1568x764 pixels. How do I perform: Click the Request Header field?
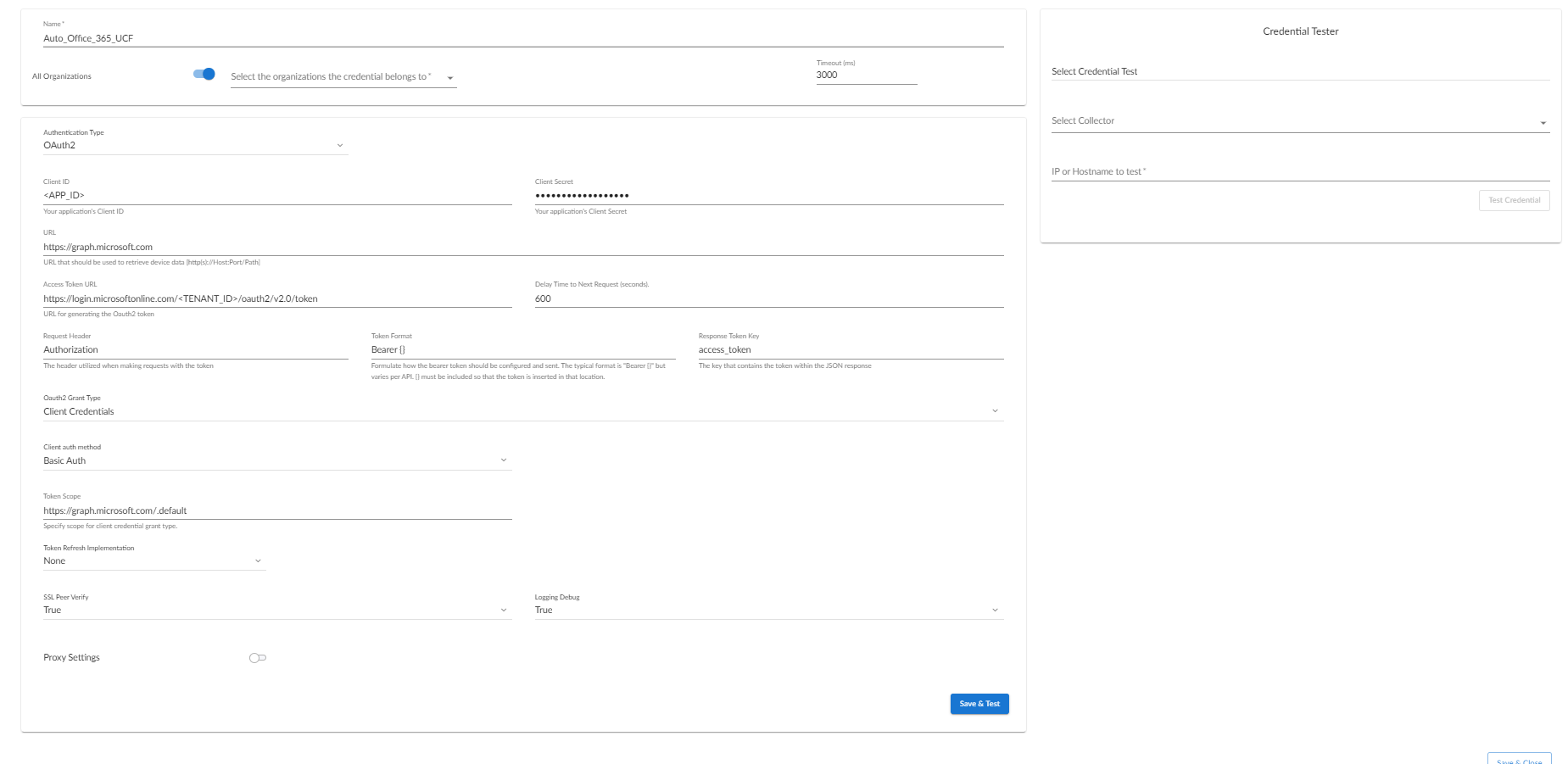[196, 349]
